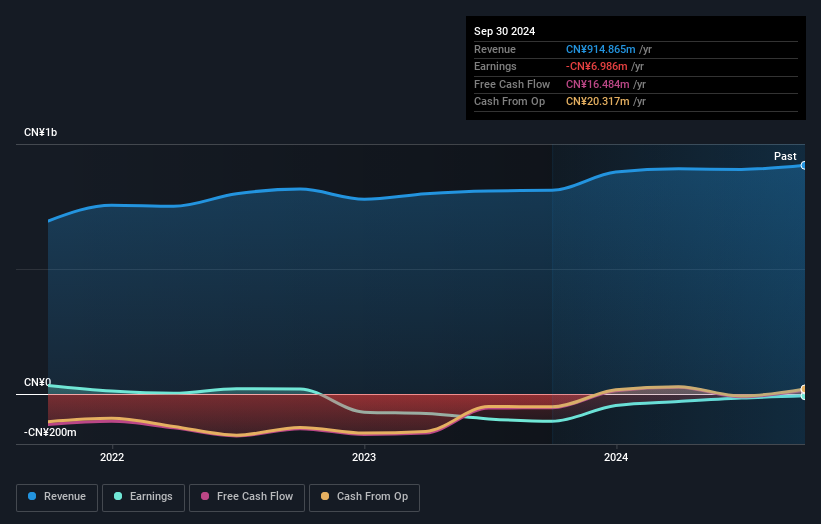The image size is (821, 524).
Task: Click the CN¥20.317m cash from op value
Action: coord(597,102)
